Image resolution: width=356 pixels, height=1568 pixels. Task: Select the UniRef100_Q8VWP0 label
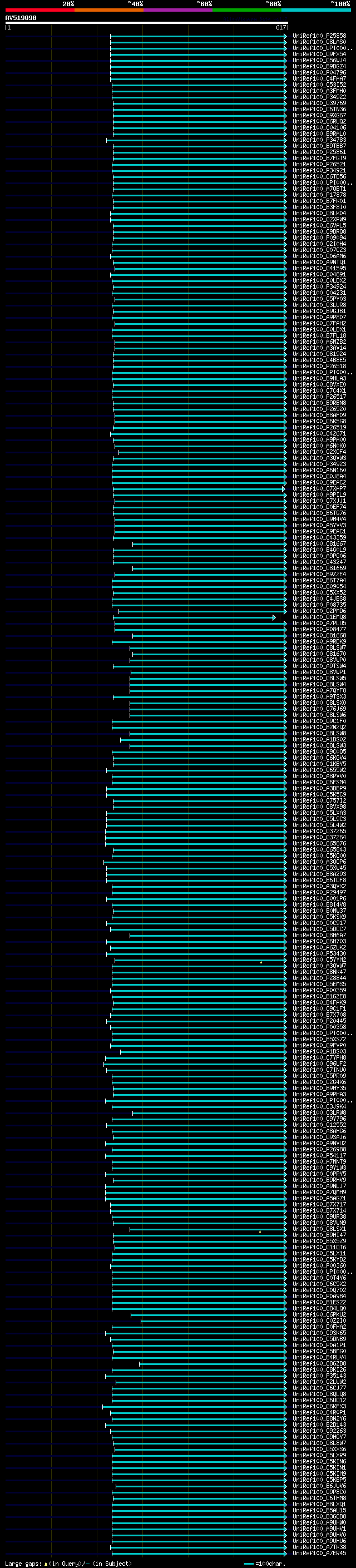click(319, 659)
